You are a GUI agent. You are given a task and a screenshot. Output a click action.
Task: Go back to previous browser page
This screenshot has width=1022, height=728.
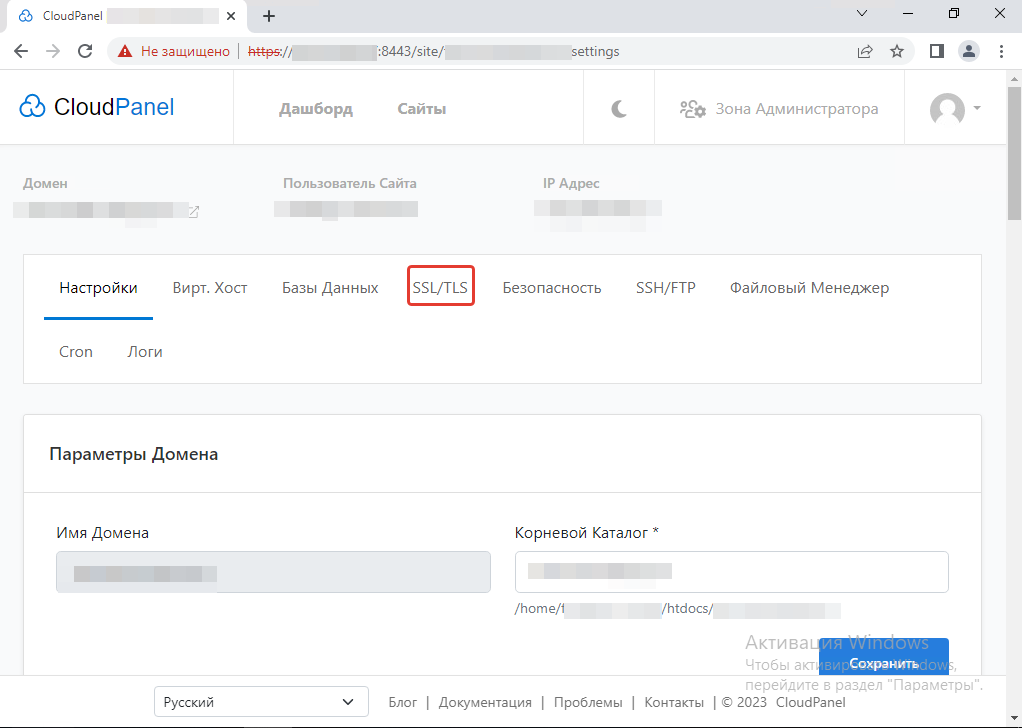tap(21, 51)
